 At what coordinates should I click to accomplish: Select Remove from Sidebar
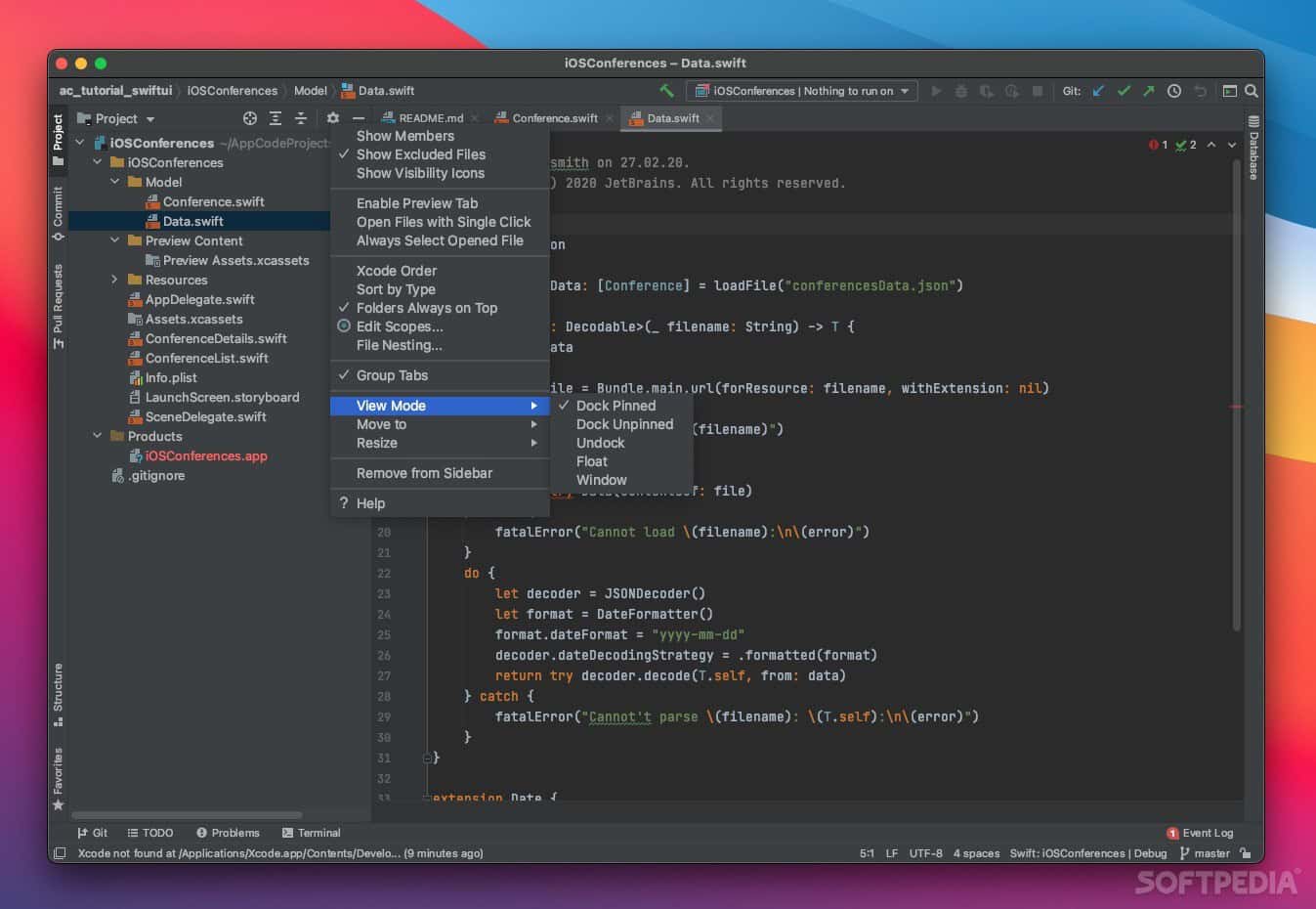(x=424, y=473)
